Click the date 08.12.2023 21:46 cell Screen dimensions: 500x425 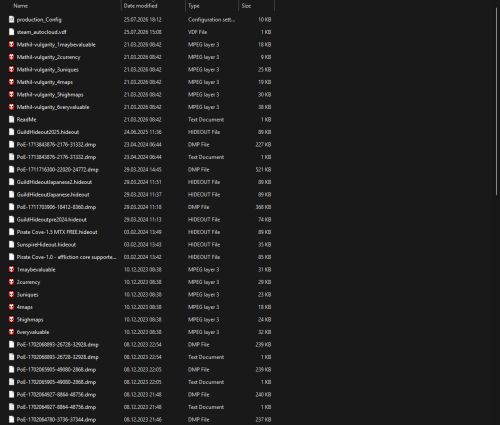tap(143, 420)
